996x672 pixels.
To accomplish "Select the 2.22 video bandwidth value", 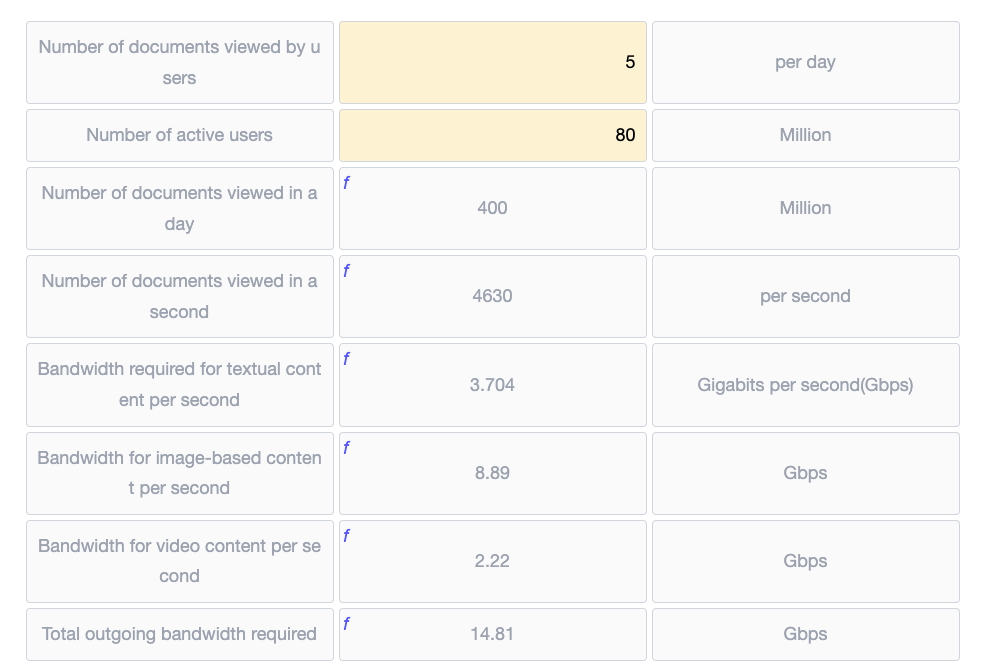I will click(492, 561).
